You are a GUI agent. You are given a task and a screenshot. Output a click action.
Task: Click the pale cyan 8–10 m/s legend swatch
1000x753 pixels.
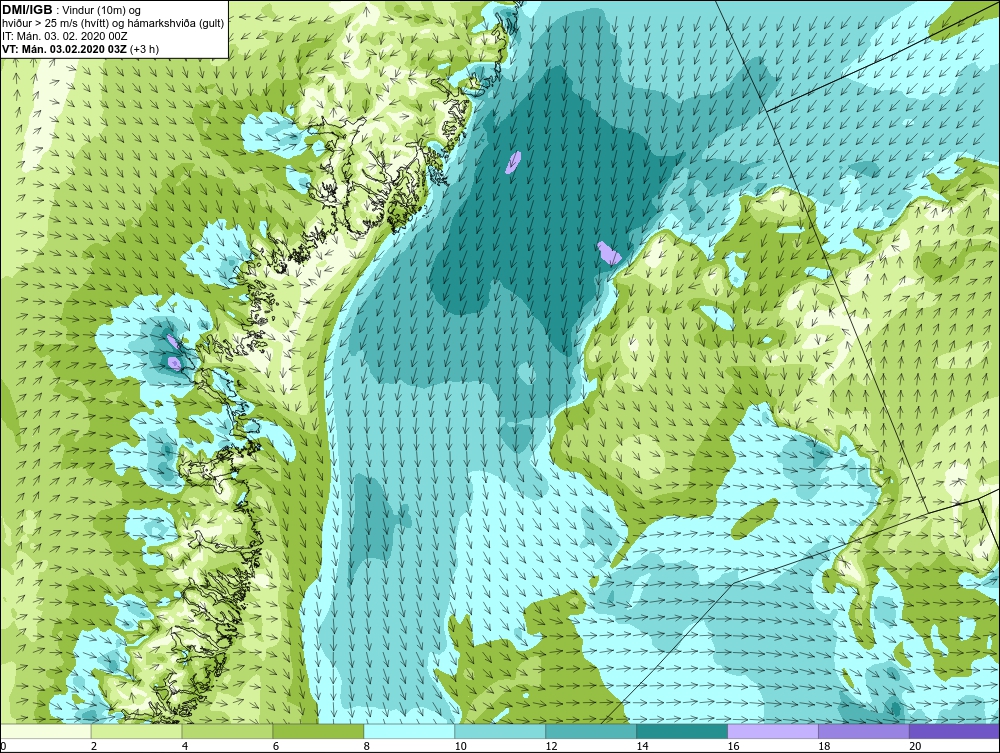[409, 731]
